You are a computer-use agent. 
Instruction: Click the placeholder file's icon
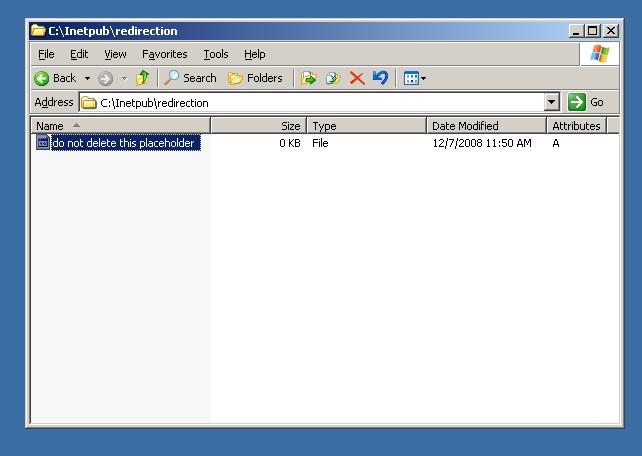click(43, 142)
